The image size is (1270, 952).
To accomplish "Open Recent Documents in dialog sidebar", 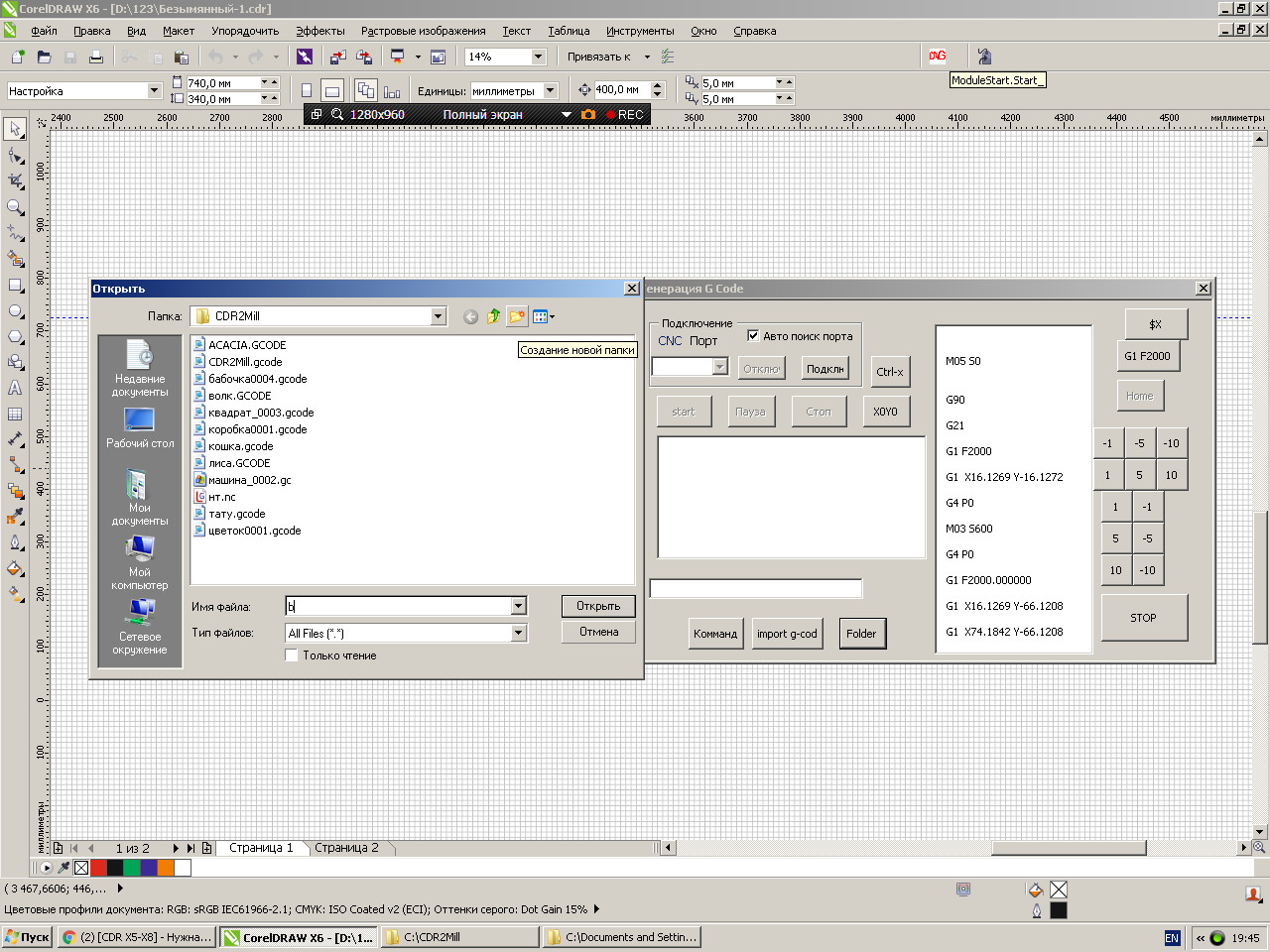I will click(x=140, y=369).
